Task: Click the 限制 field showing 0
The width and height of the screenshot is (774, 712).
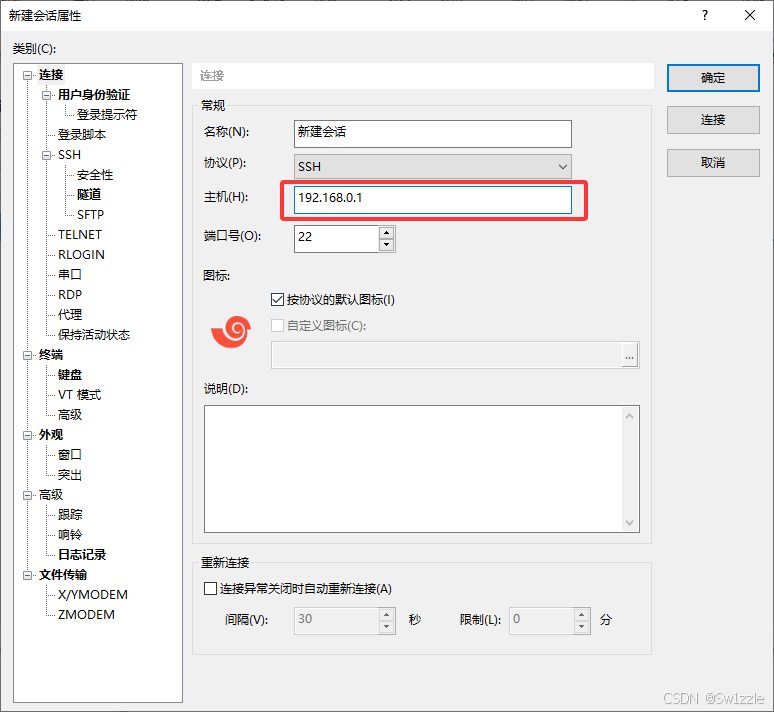Action: coord(542,621)
